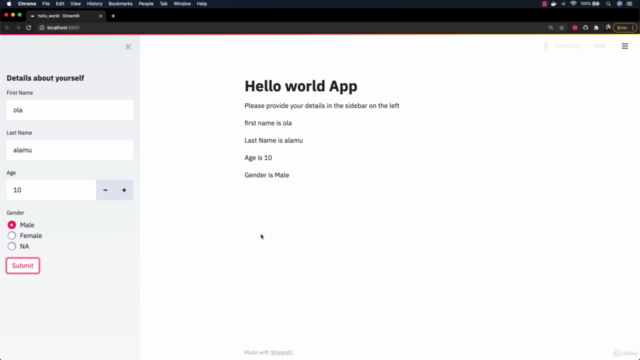Open the Chrome menu in the menu bar
This screenshot has height=360, width=640.
pyautogui.click(x=27, y=4)
